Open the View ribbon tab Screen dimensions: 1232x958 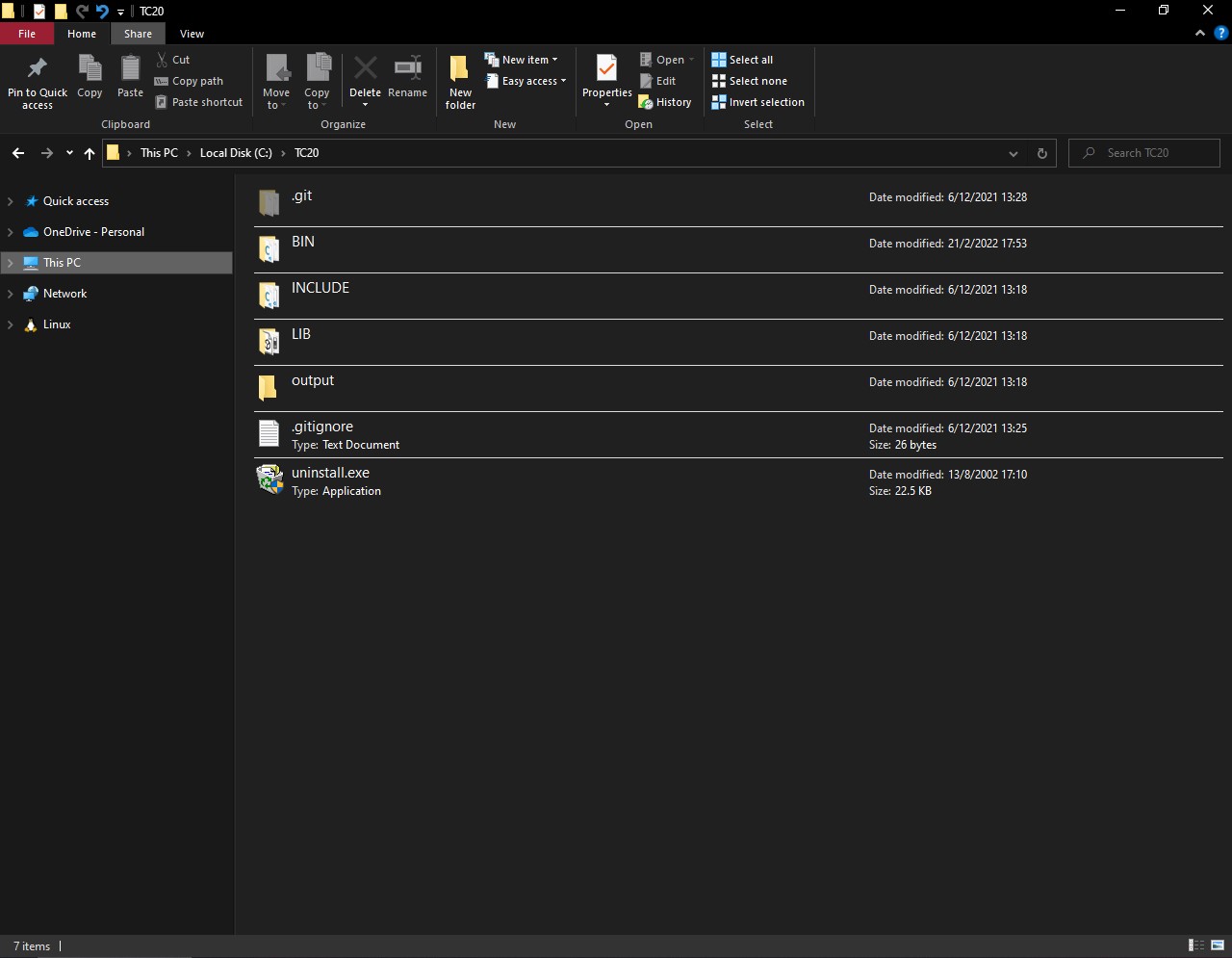[192, 34]
